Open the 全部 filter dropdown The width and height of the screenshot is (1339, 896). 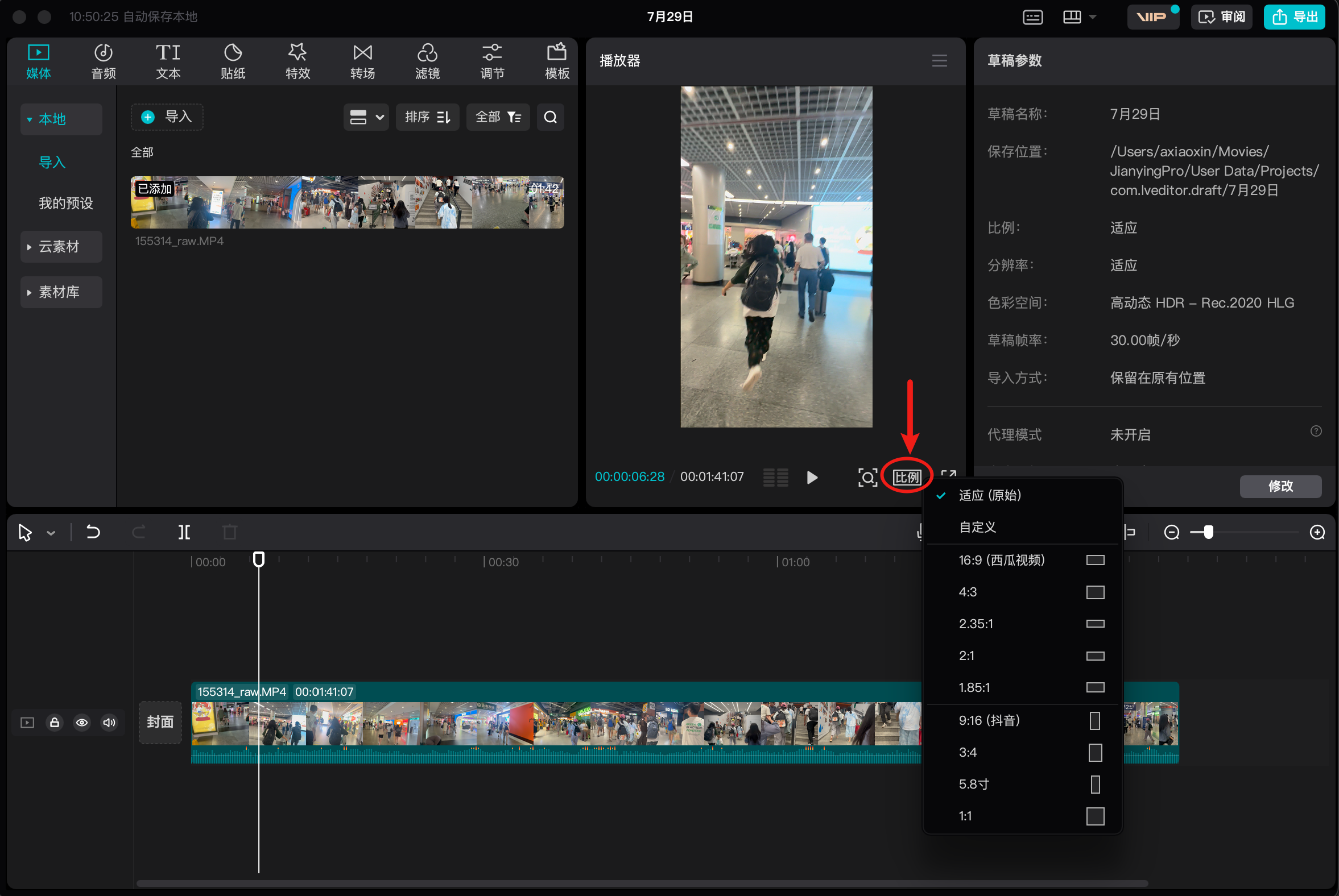(498, 117)
